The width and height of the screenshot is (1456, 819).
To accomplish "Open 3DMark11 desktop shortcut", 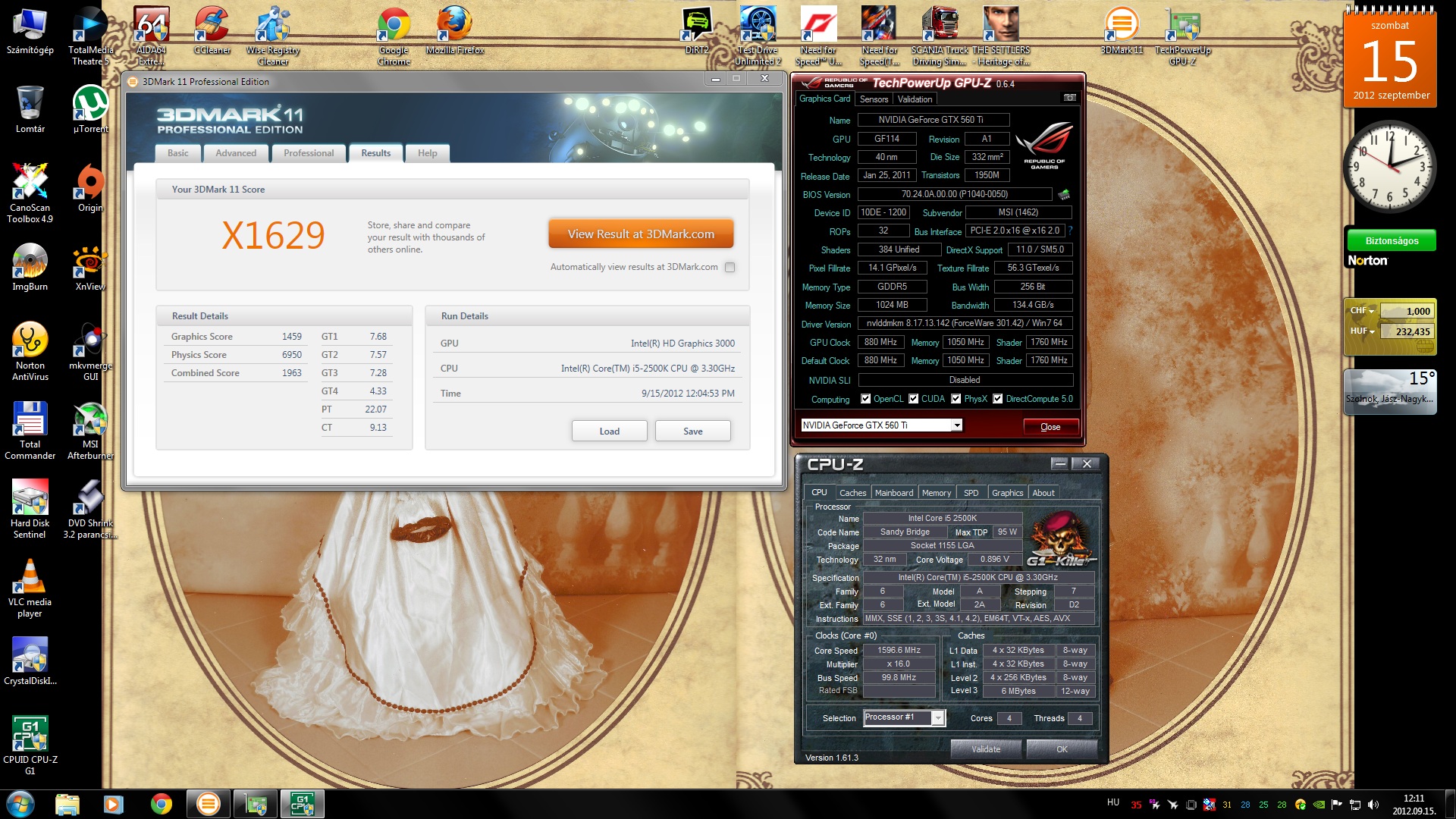I will coord(1122,30).
